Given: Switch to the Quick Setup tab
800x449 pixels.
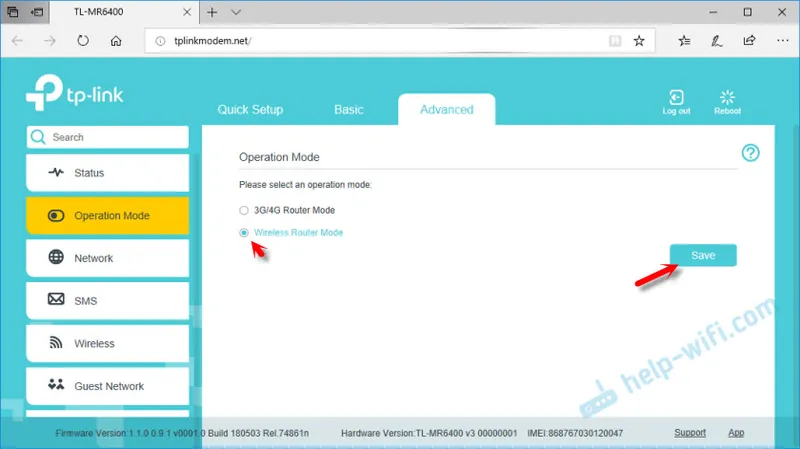Looking at the screenshot, I should tap(250, 110).
